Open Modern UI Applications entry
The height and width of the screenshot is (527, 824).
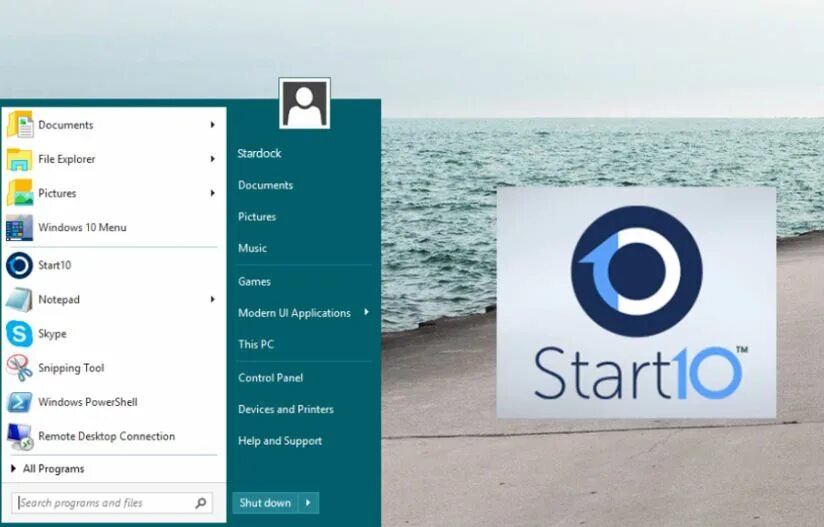[294, 313]
